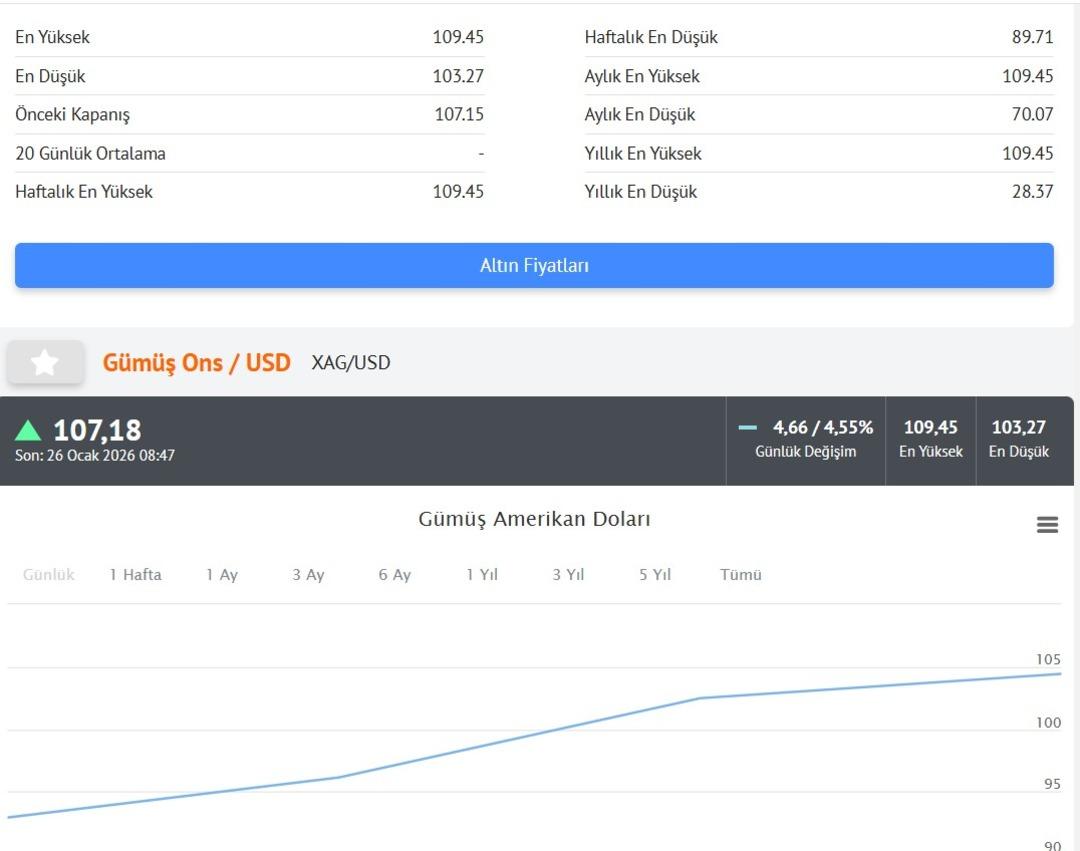Switch chart to 1 Hafta range

coord(135,575)
